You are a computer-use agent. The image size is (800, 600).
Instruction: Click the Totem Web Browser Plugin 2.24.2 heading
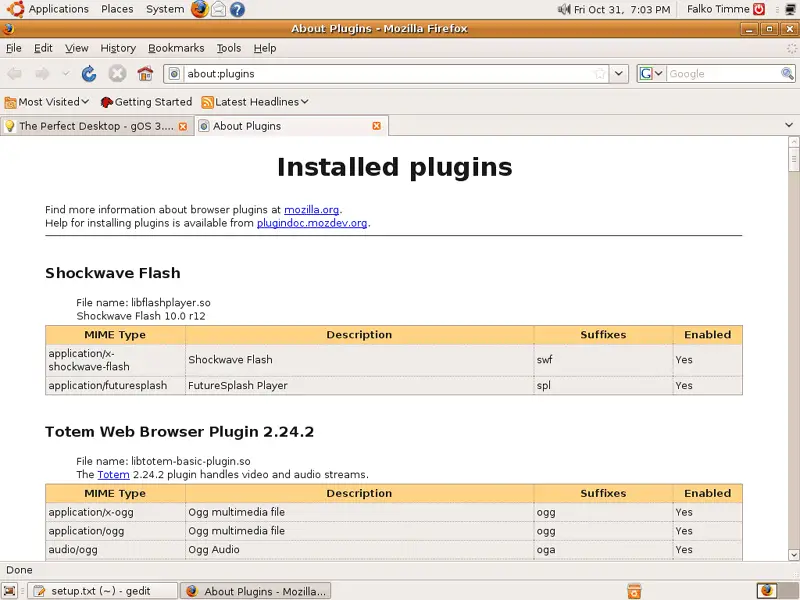(x=180, y=432)
